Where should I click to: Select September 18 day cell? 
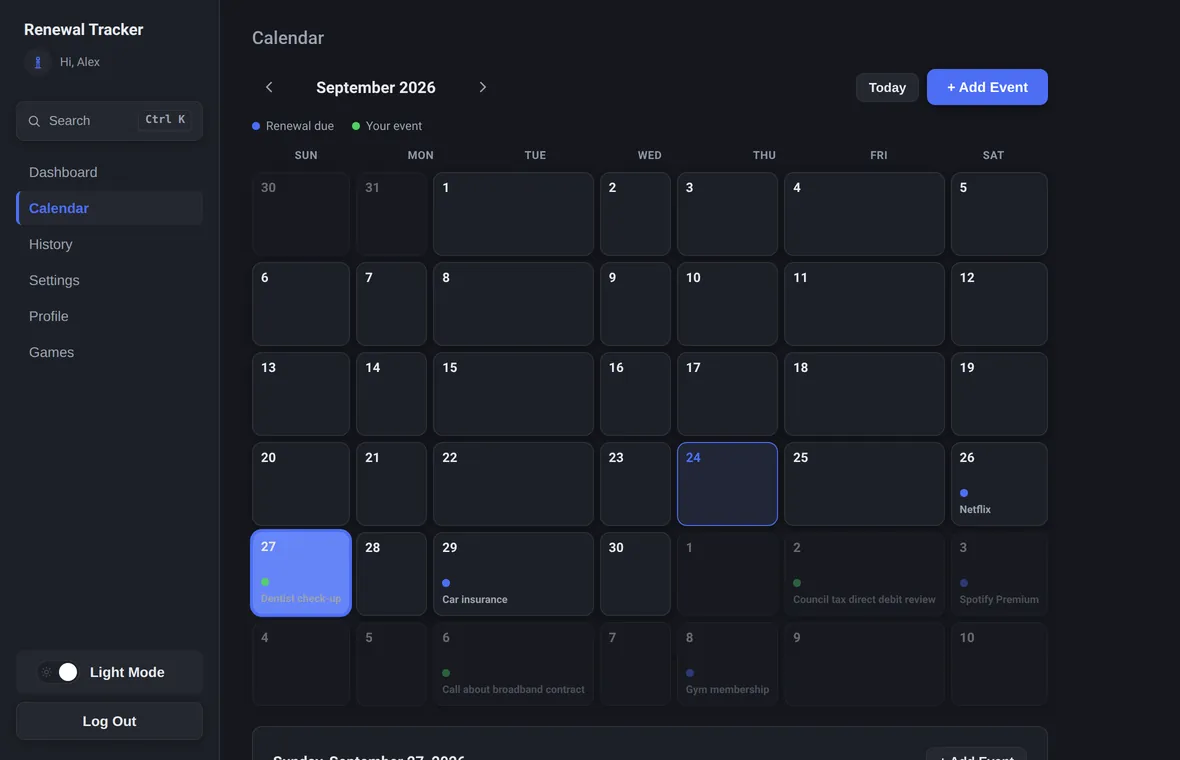pos(864,394)
